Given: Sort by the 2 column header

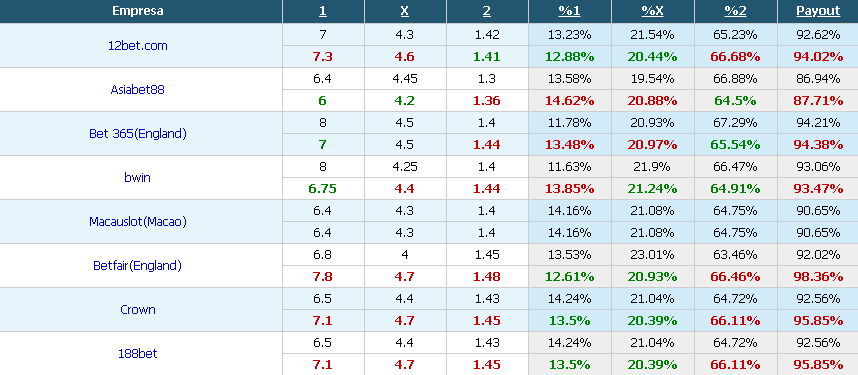Looking at the screenshot, I should tap(486, 11).
